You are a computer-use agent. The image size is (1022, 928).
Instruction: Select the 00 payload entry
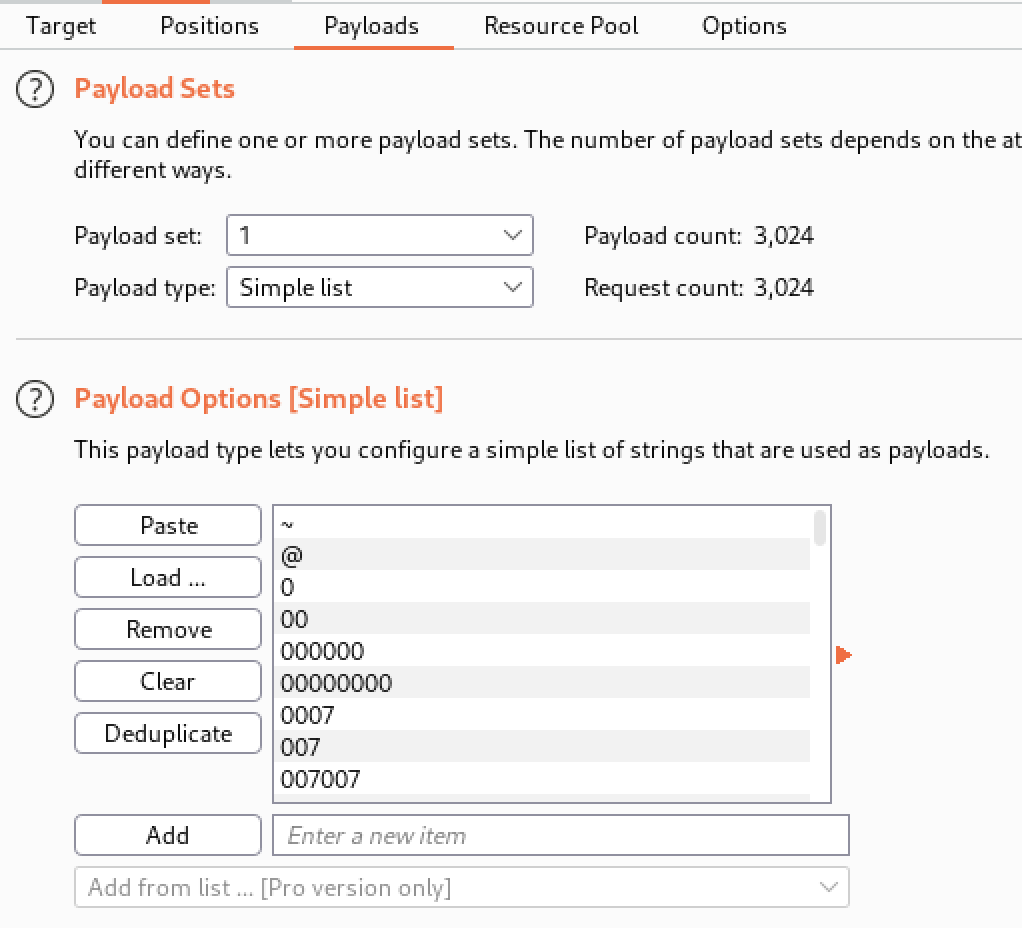(542, 619)
